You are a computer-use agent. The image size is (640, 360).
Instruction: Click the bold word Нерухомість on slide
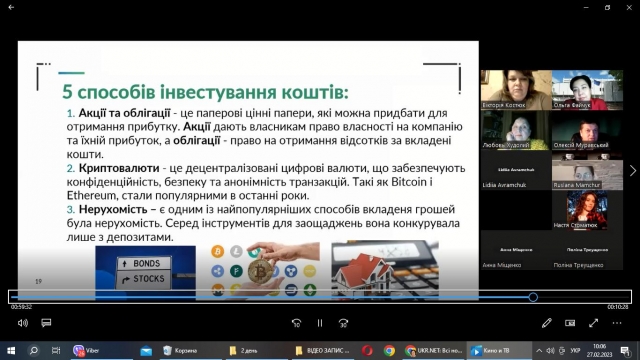[x=113, y=209]
